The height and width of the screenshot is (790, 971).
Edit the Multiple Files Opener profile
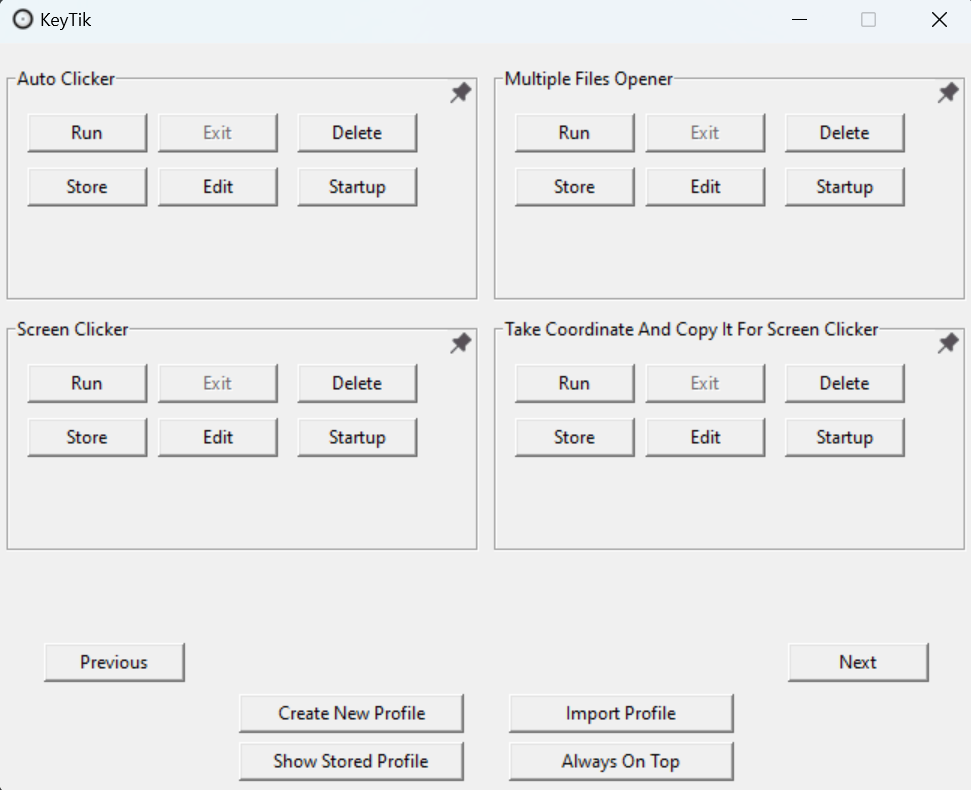[x=705, y=186]
